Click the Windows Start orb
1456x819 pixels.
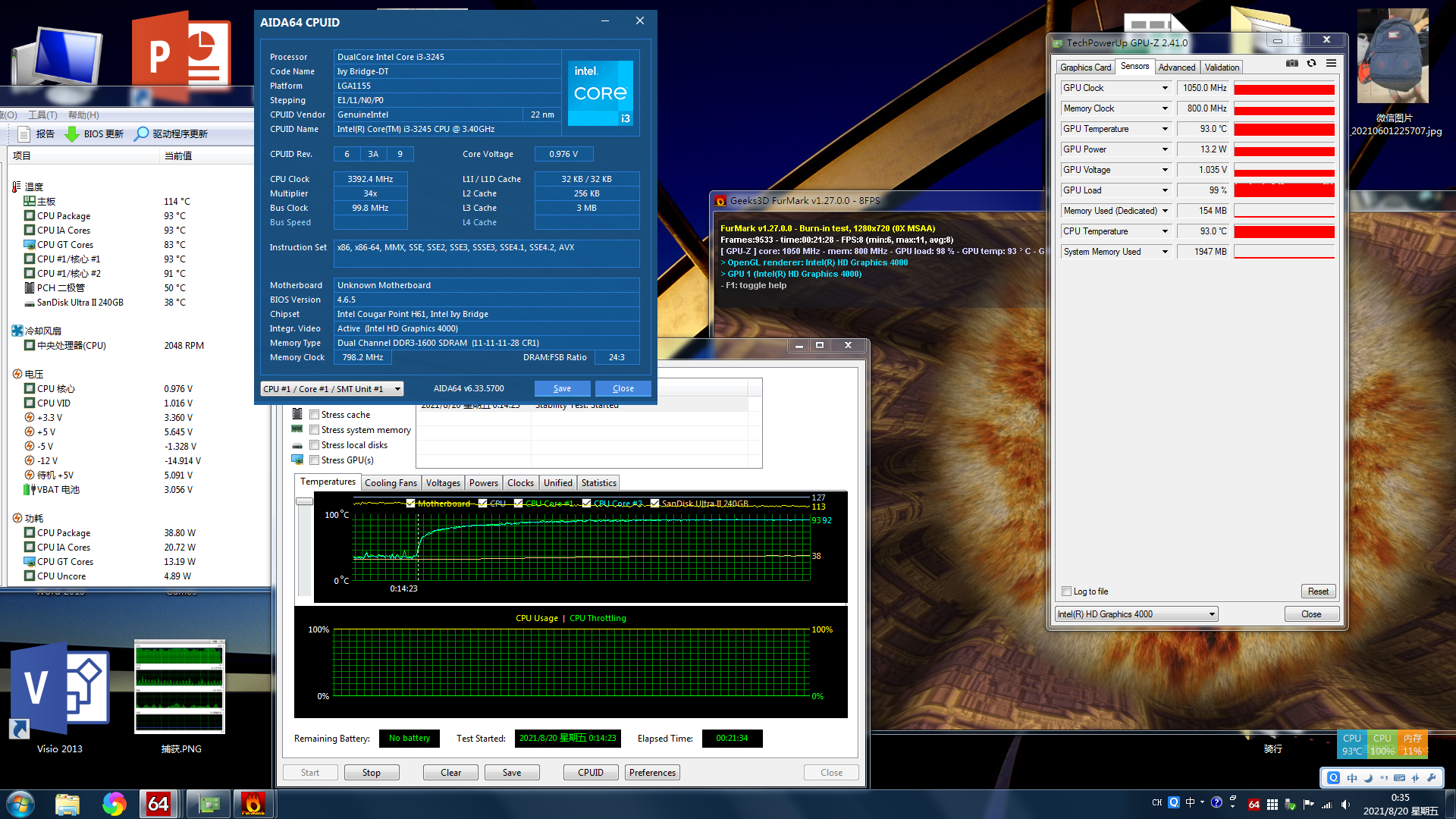(x=20, y=804)
